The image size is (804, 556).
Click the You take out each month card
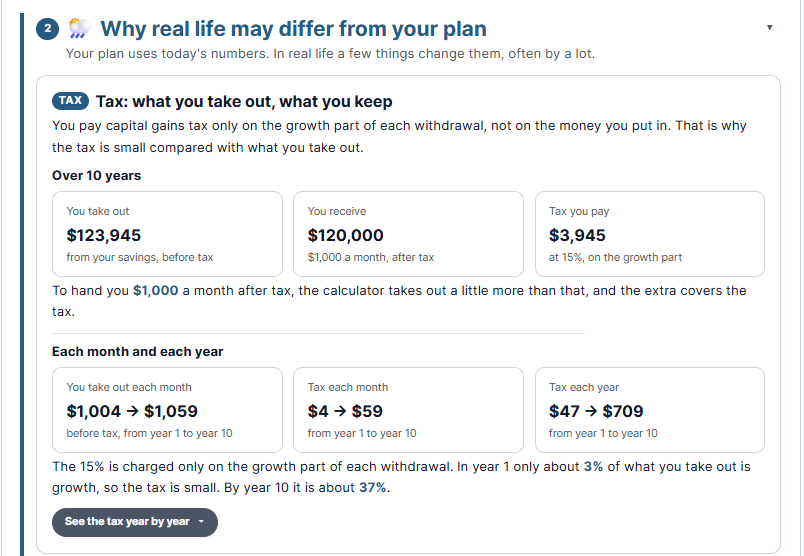pos(167,410)
